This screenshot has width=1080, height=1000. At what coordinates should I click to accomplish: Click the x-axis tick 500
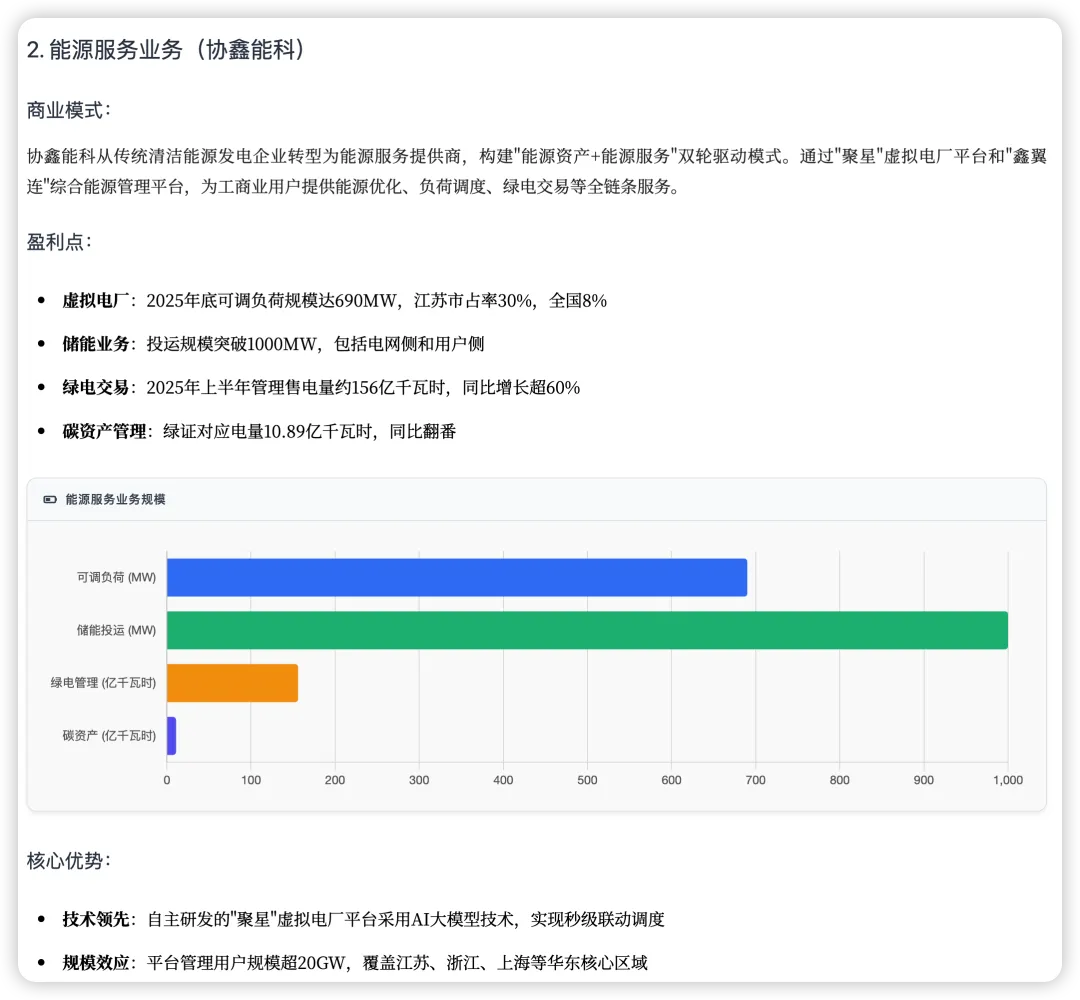[x=587, y=780]
